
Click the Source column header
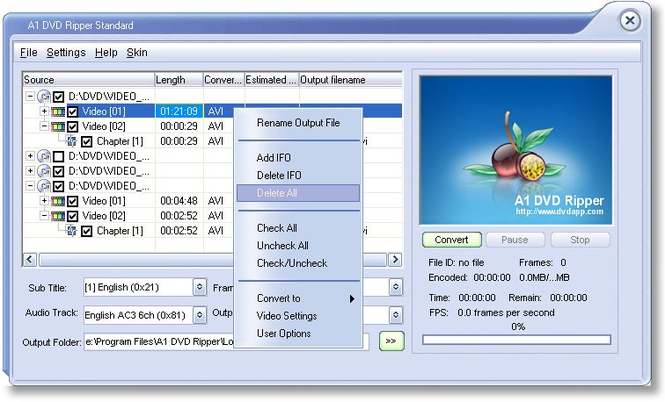(88, 80)
